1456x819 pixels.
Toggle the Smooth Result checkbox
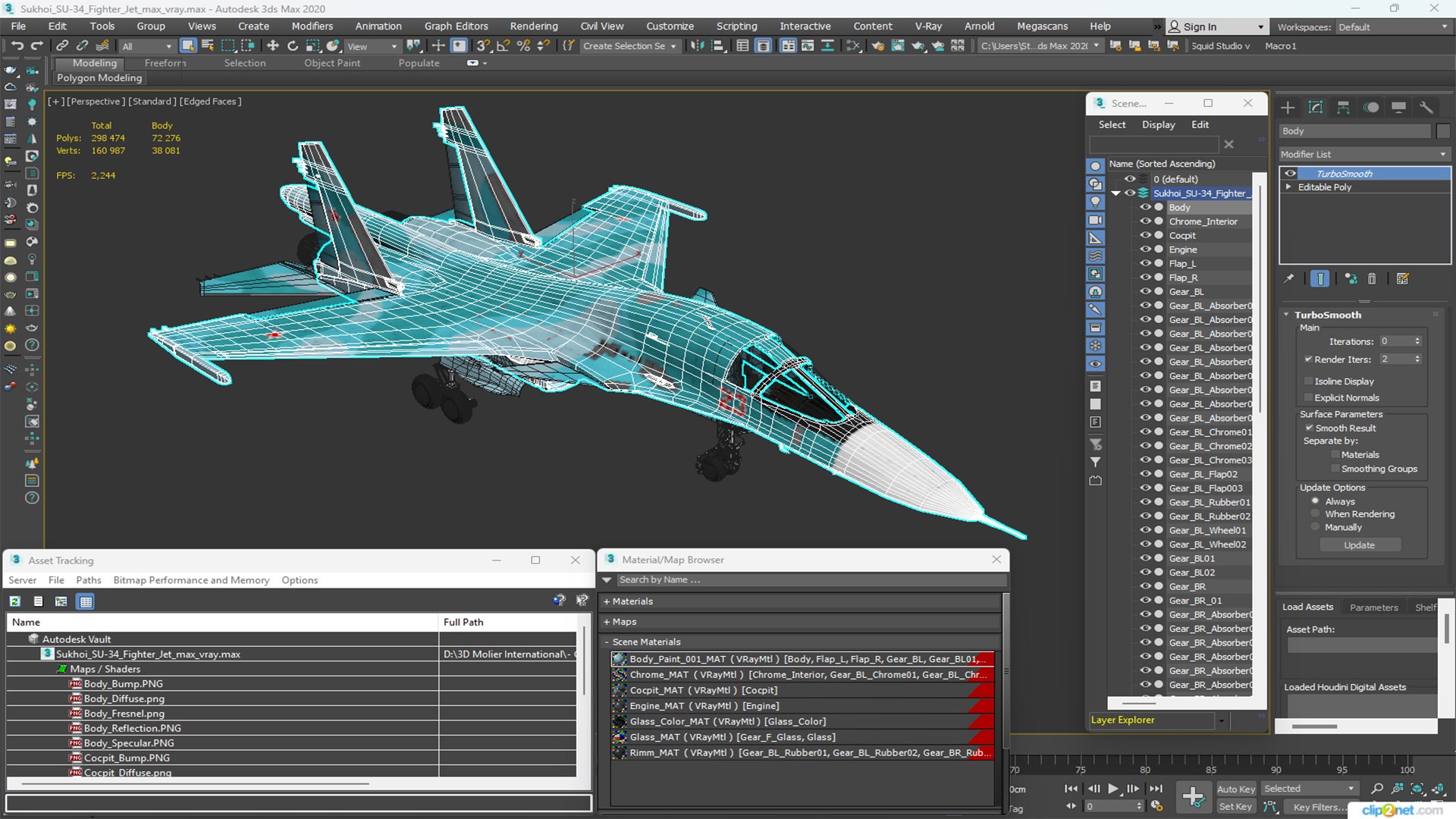click(x=1309, y=428)
